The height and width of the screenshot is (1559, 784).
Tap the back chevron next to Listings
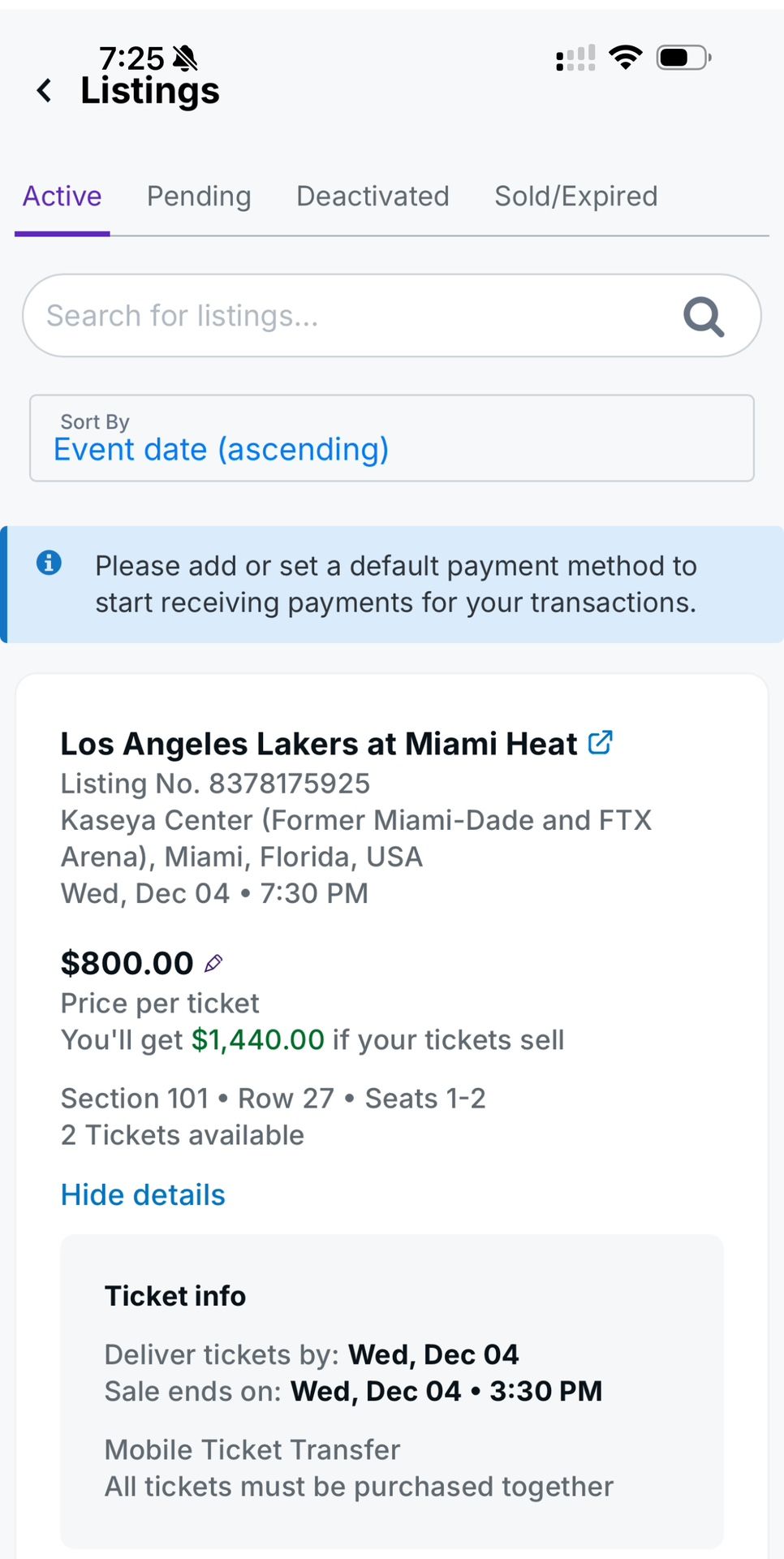pyautogui.click(x=43, y=91)
